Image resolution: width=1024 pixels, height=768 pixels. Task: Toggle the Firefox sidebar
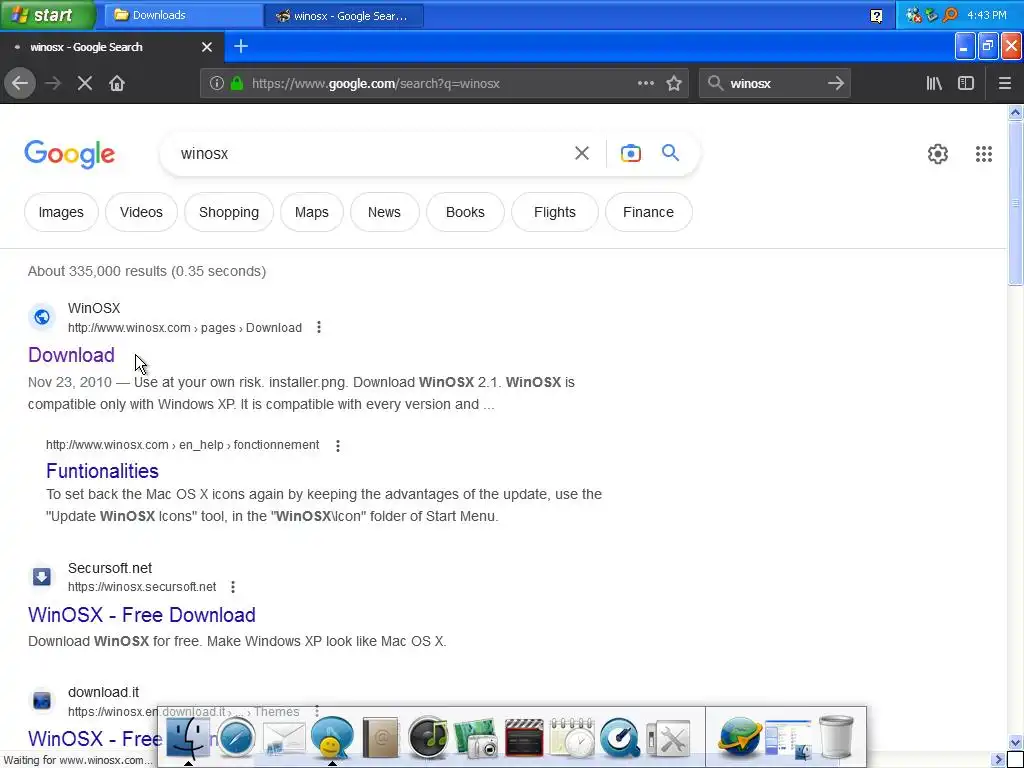[x=966, y=84]
